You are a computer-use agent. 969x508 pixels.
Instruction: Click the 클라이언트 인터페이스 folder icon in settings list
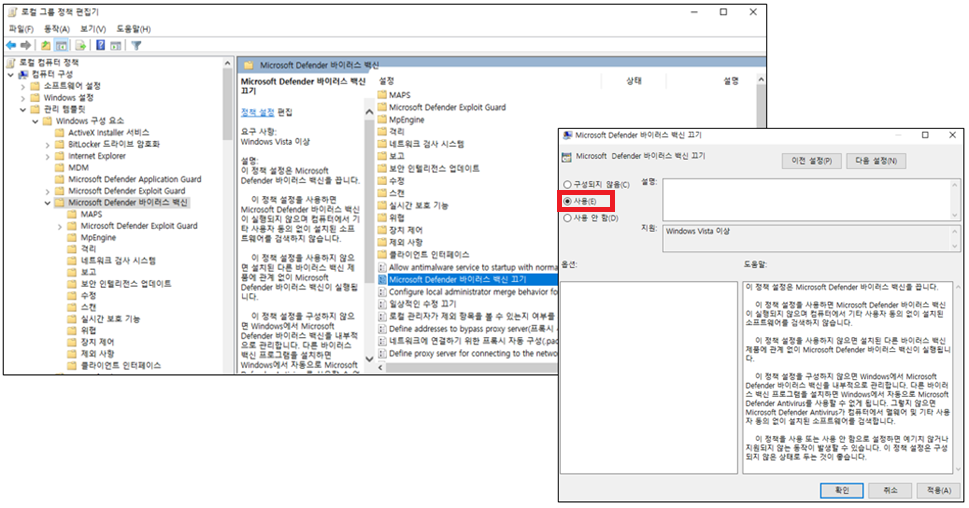382,255
